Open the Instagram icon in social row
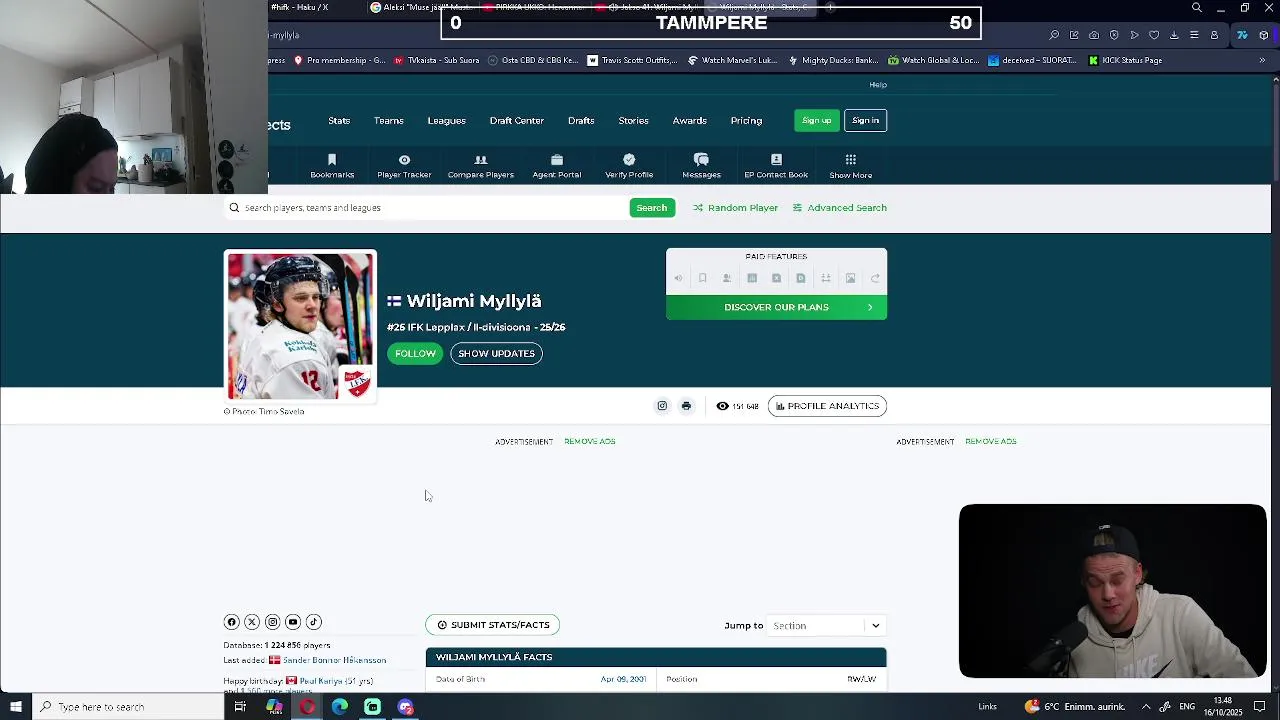 click(x=272, y=622)
